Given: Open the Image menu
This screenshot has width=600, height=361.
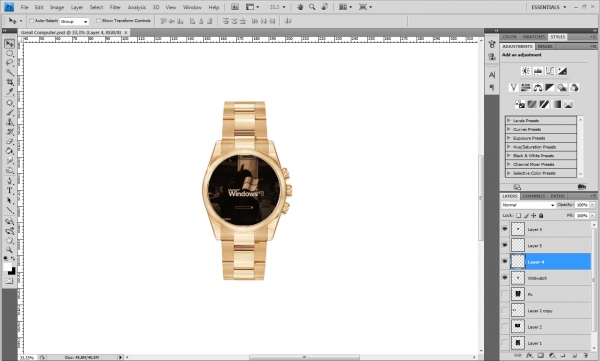Looking at the screenshot, I should [57, 7].
